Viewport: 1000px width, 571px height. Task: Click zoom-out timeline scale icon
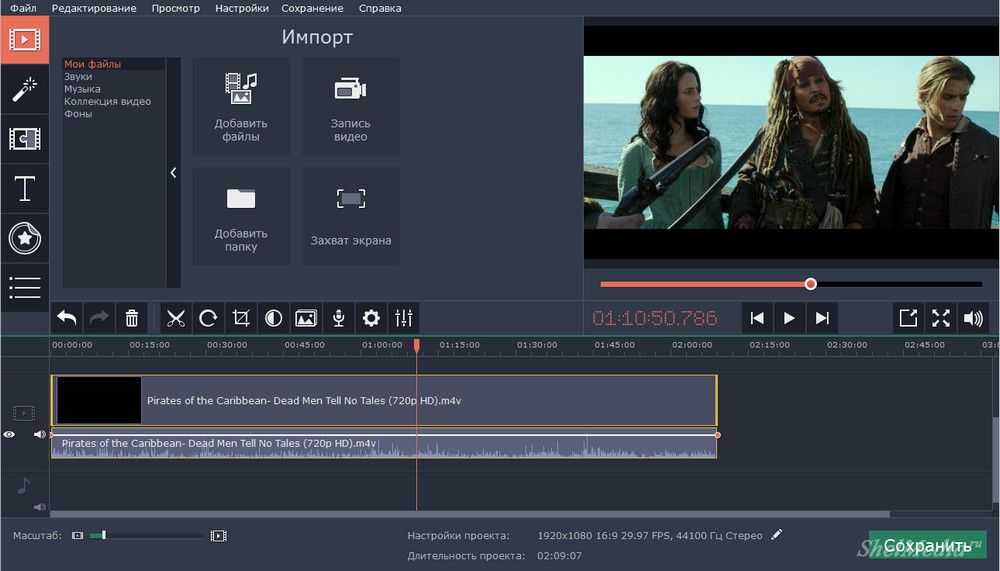pos(77,535)
